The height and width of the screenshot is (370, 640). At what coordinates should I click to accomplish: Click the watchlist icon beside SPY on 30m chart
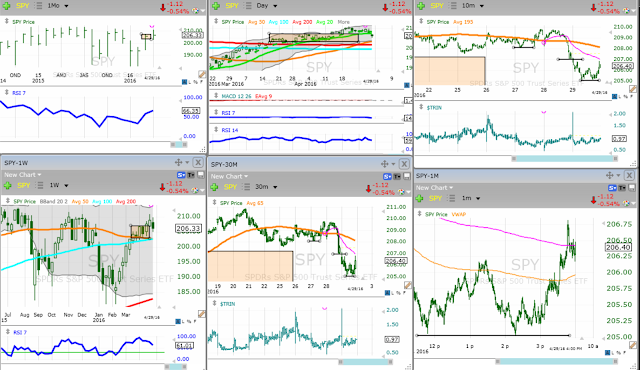click(246, 187)
